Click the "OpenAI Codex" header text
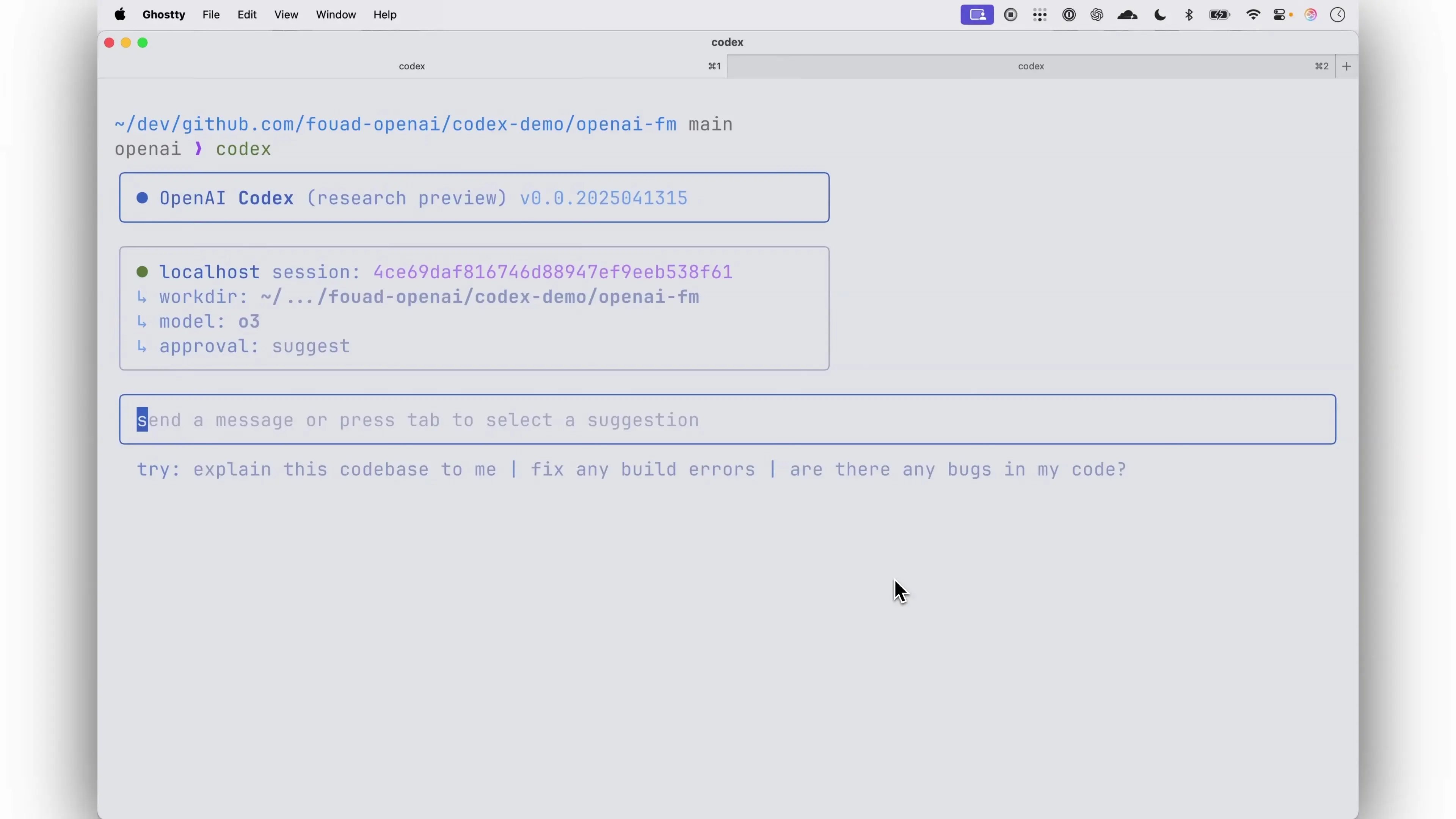Image resolution: width=1456 pixels, height=819 pixels. point(227,198)
